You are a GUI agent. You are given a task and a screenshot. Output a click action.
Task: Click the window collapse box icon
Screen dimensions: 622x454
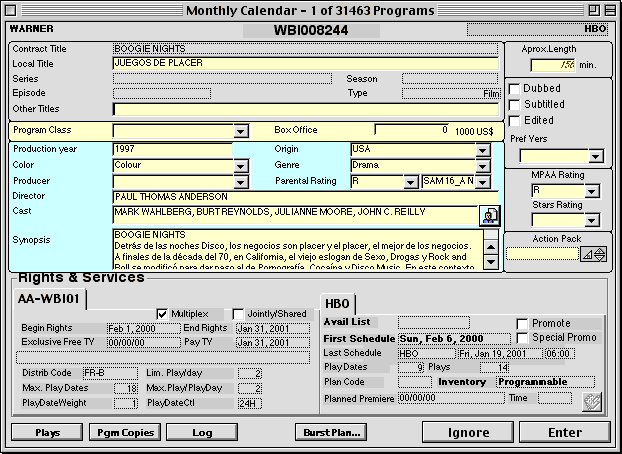pyautogui.click(x=610, y=10)
